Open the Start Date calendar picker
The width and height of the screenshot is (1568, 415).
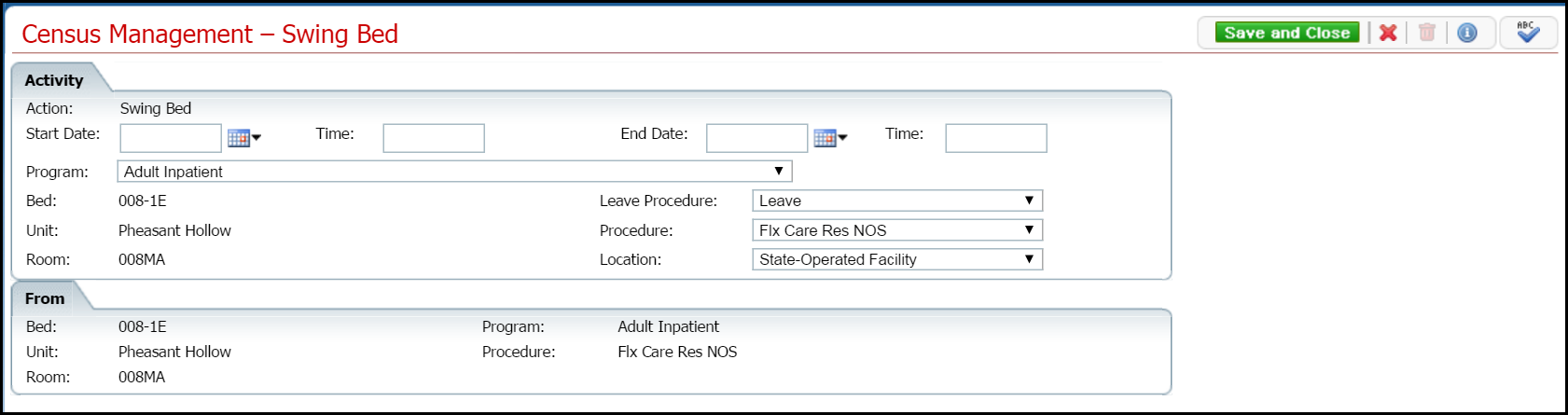tap(239, 138)
